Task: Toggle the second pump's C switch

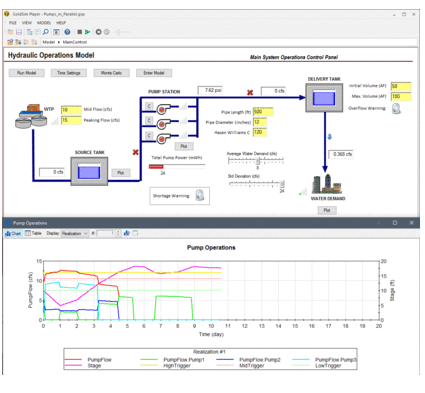Action: coord(149,120)
